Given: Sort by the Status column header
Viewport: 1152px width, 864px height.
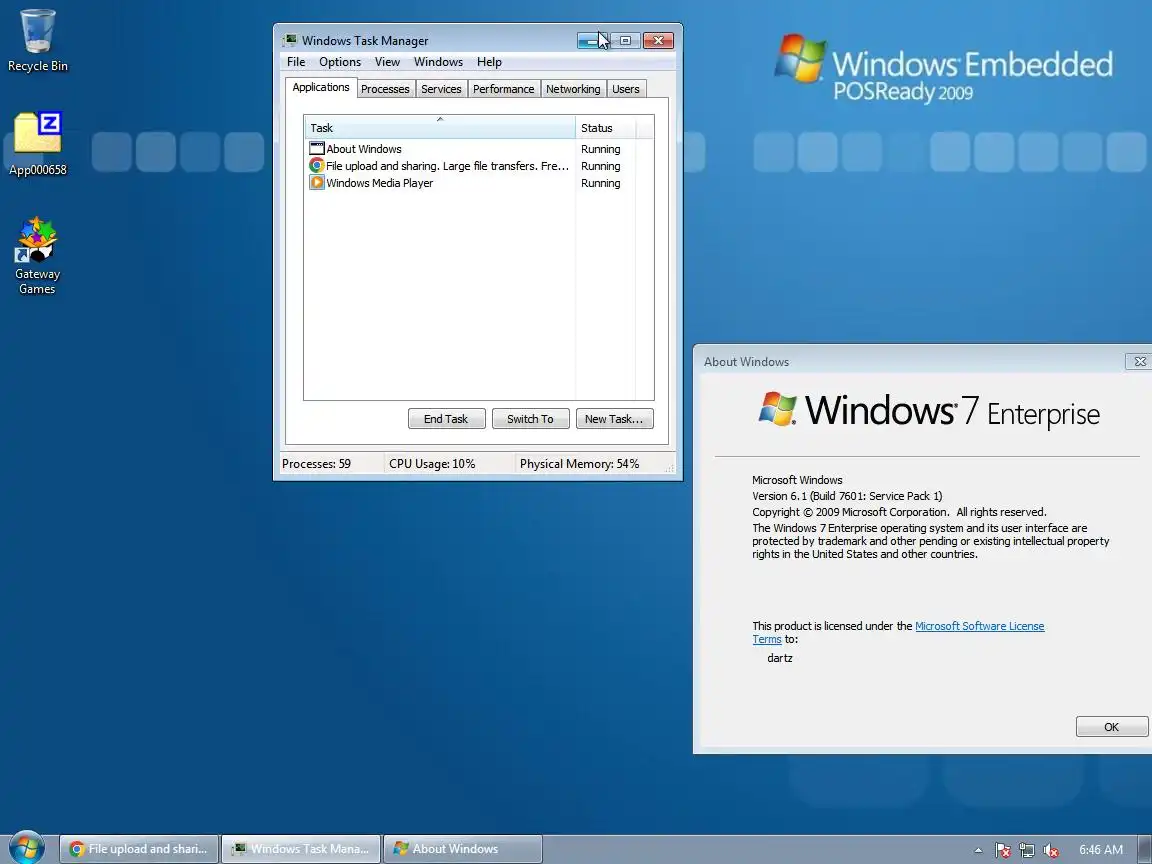Looking at the screenshot, I should coord(606,127).
